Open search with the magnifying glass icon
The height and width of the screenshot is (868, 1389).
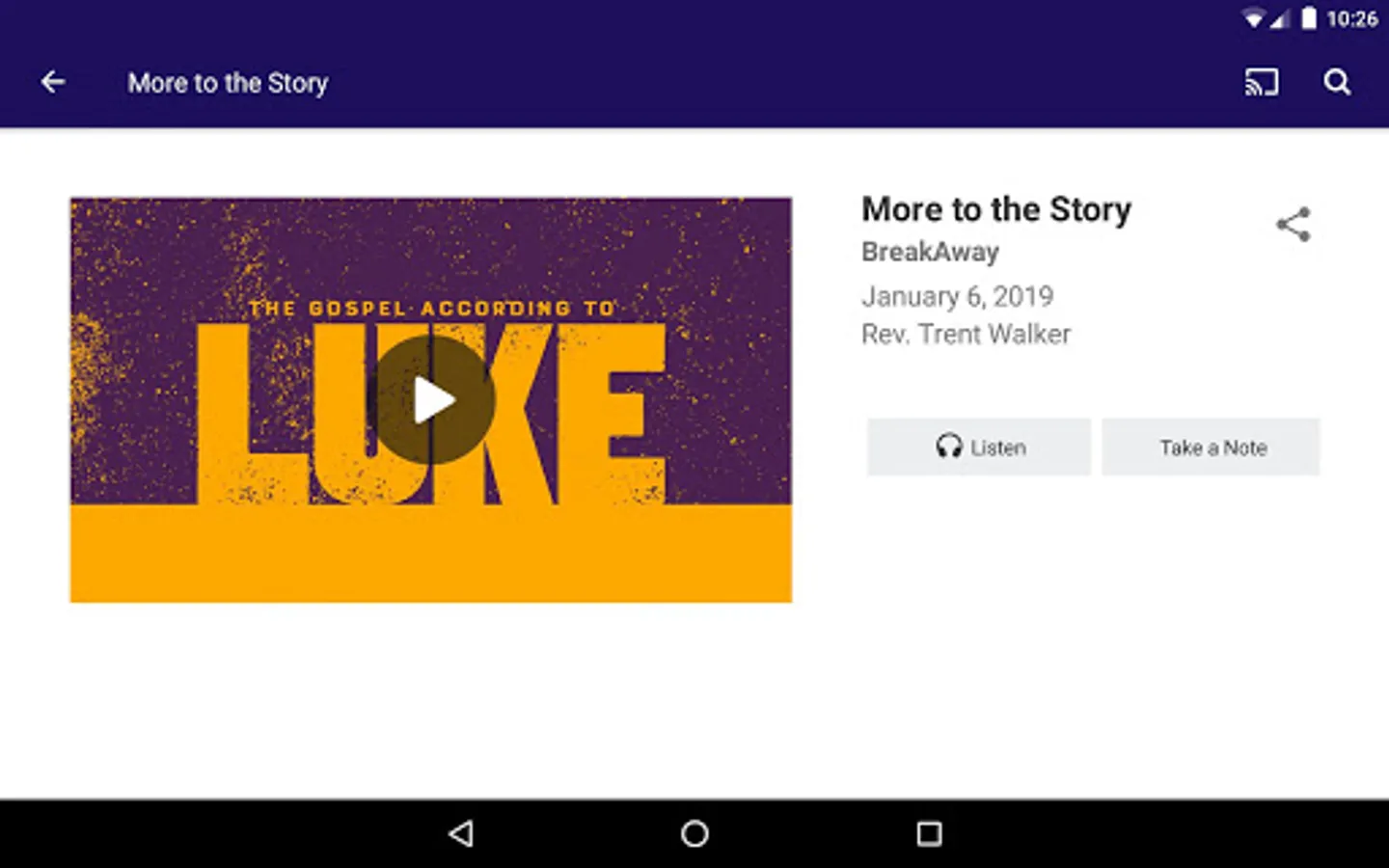(x=1337, y=83)
